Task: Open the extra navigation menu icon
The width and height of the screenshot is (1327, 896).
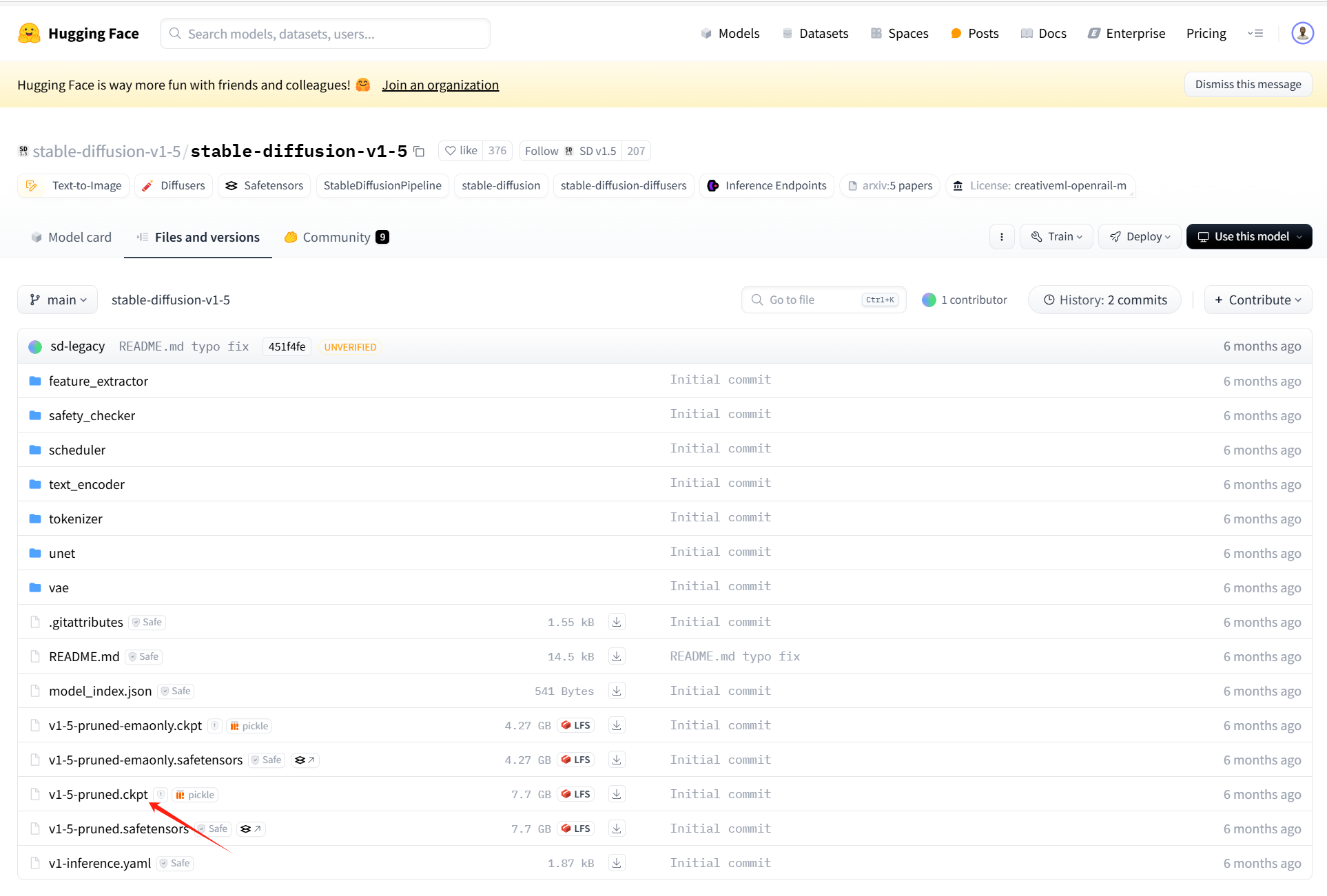Action: click(x=1255, y=33)
